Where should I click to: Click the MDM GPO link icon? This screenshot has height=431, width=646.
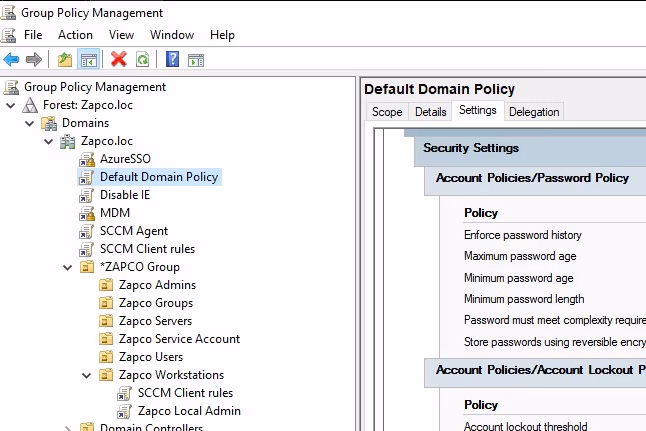[87, 213]
